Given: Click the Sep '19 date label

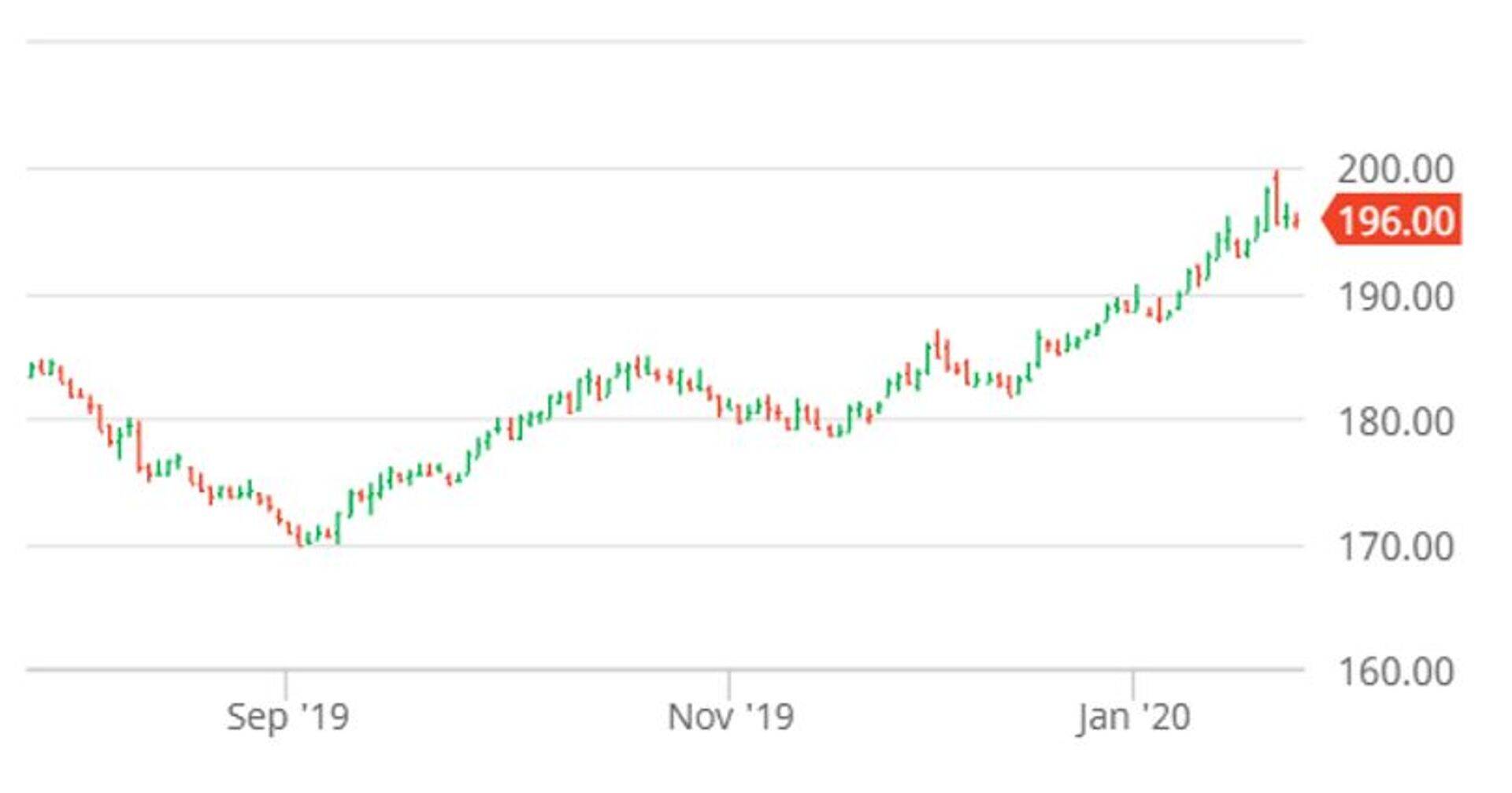Looking at the screenshot, I should (x=287, y=717).
